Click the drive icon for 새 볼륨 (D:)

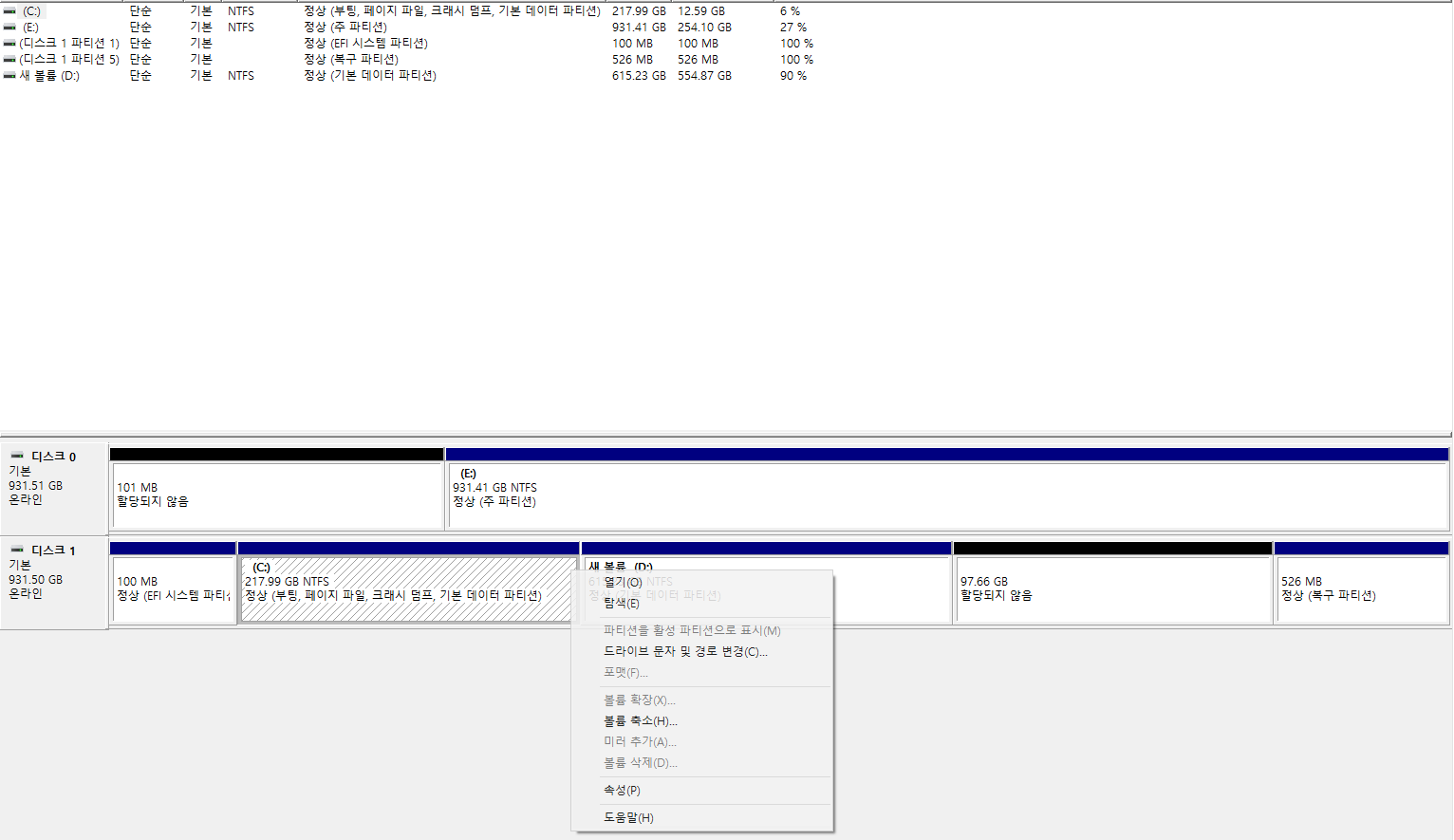click(9, 75)
